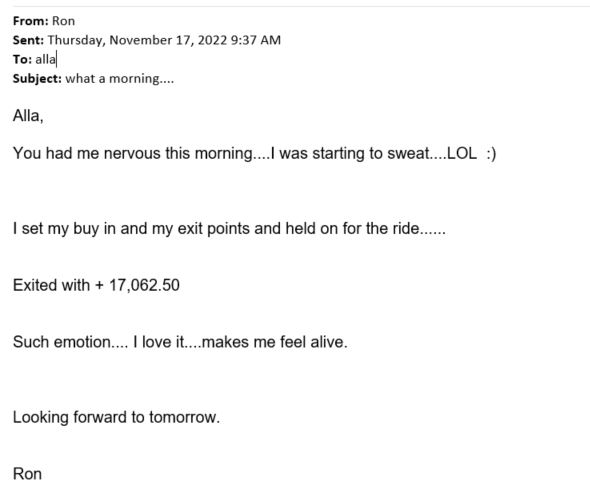The width and height of the screenshot is (590, 494).
Task: Click the sent date November 17, 2022
Action: 168,40
